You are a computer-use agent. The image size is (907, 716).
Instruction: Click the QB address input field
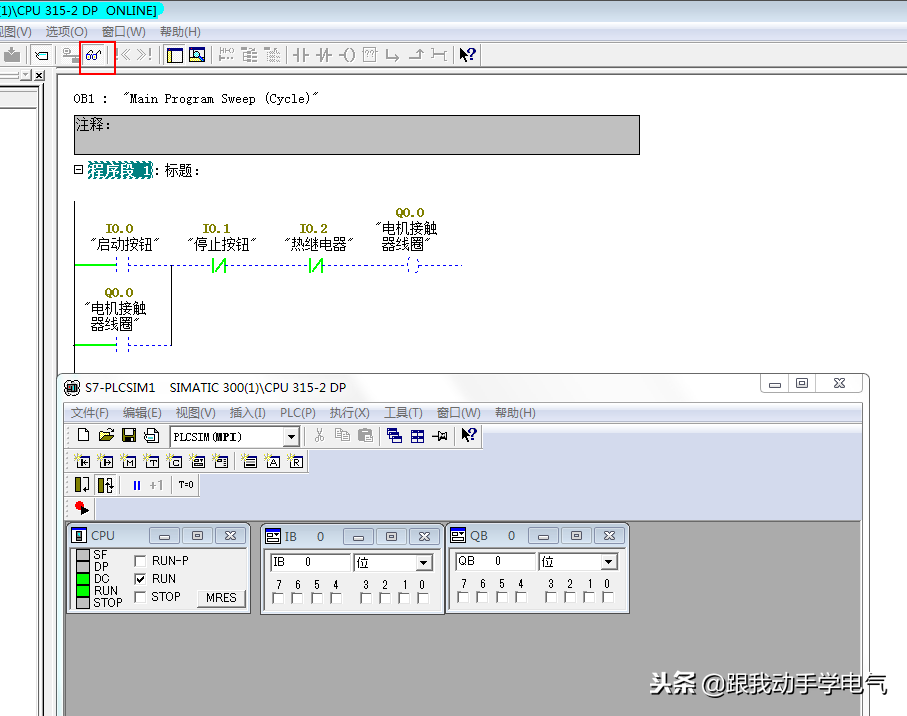[494, 562]
